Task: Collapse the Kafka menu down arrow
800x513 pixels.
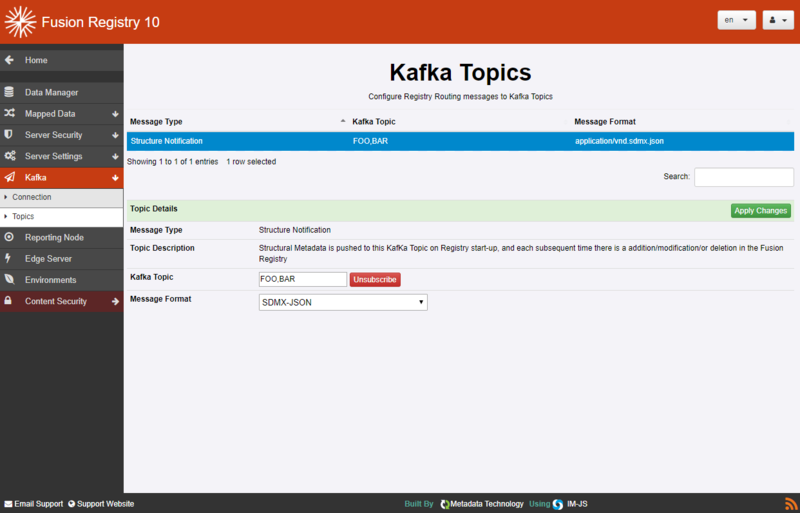Action: coord(115,178)
